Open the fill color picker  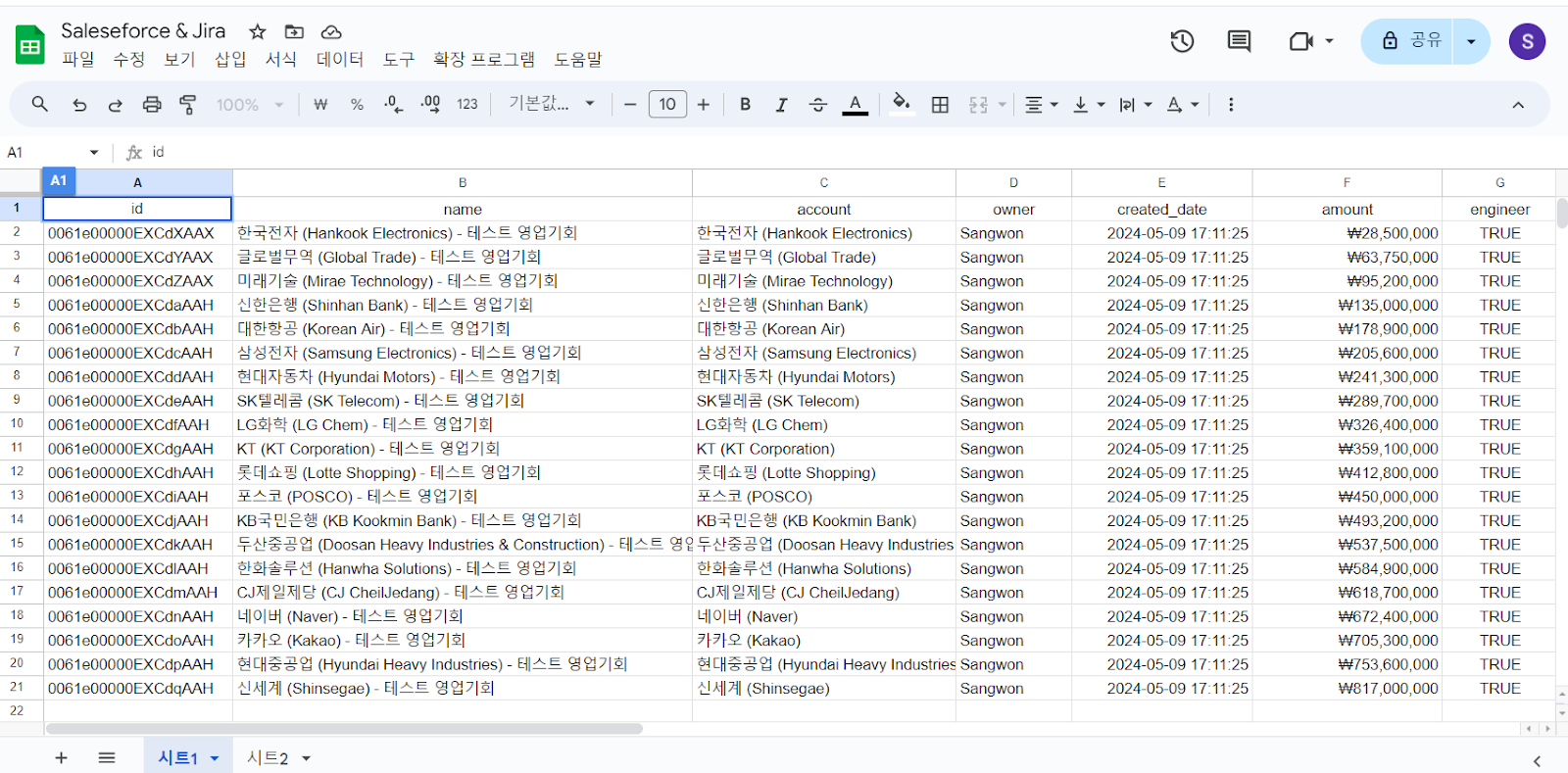coord(902,104)
